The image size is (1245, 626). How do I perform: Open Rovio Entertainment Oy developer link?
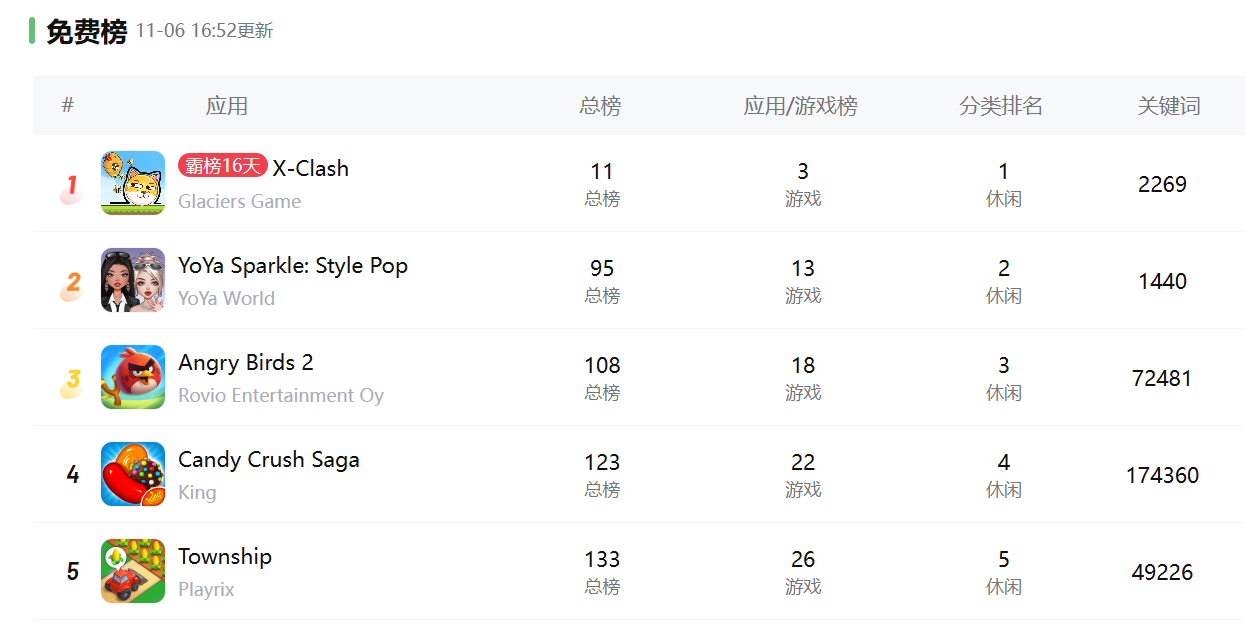(281, 395)
